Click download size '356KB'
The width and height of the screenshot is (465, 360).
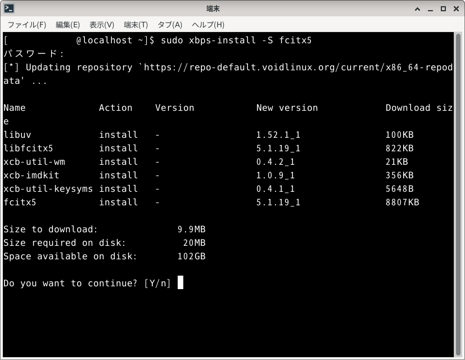(399, 175)
